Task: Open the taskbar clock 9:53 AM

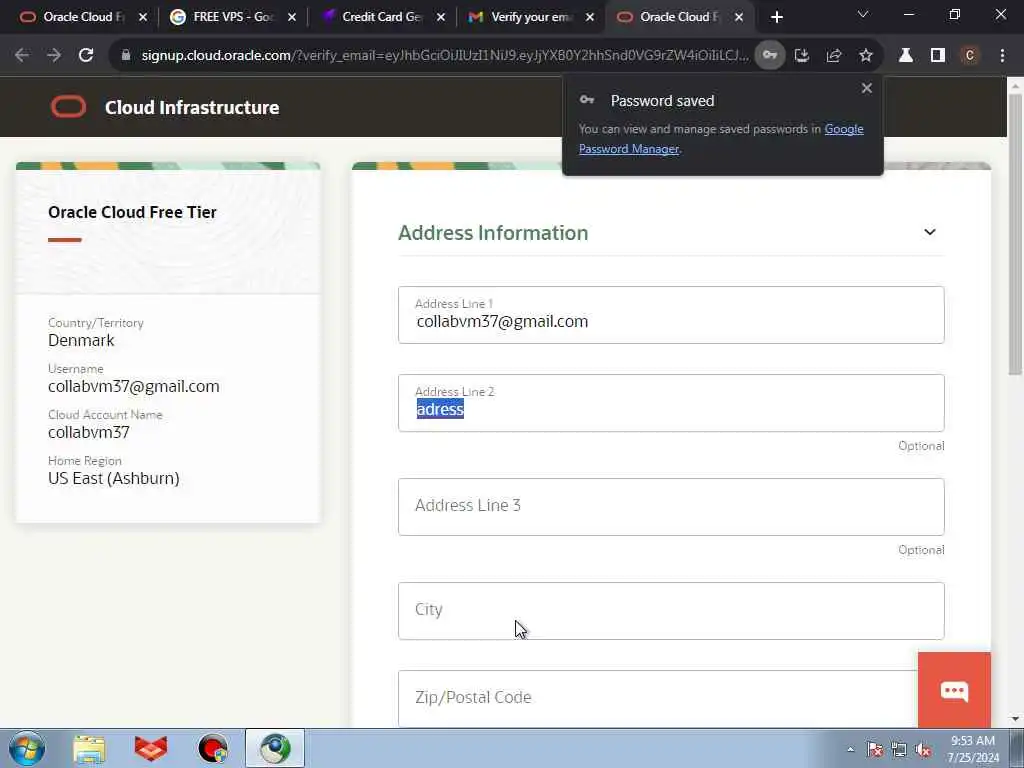Action: [973, 749]
